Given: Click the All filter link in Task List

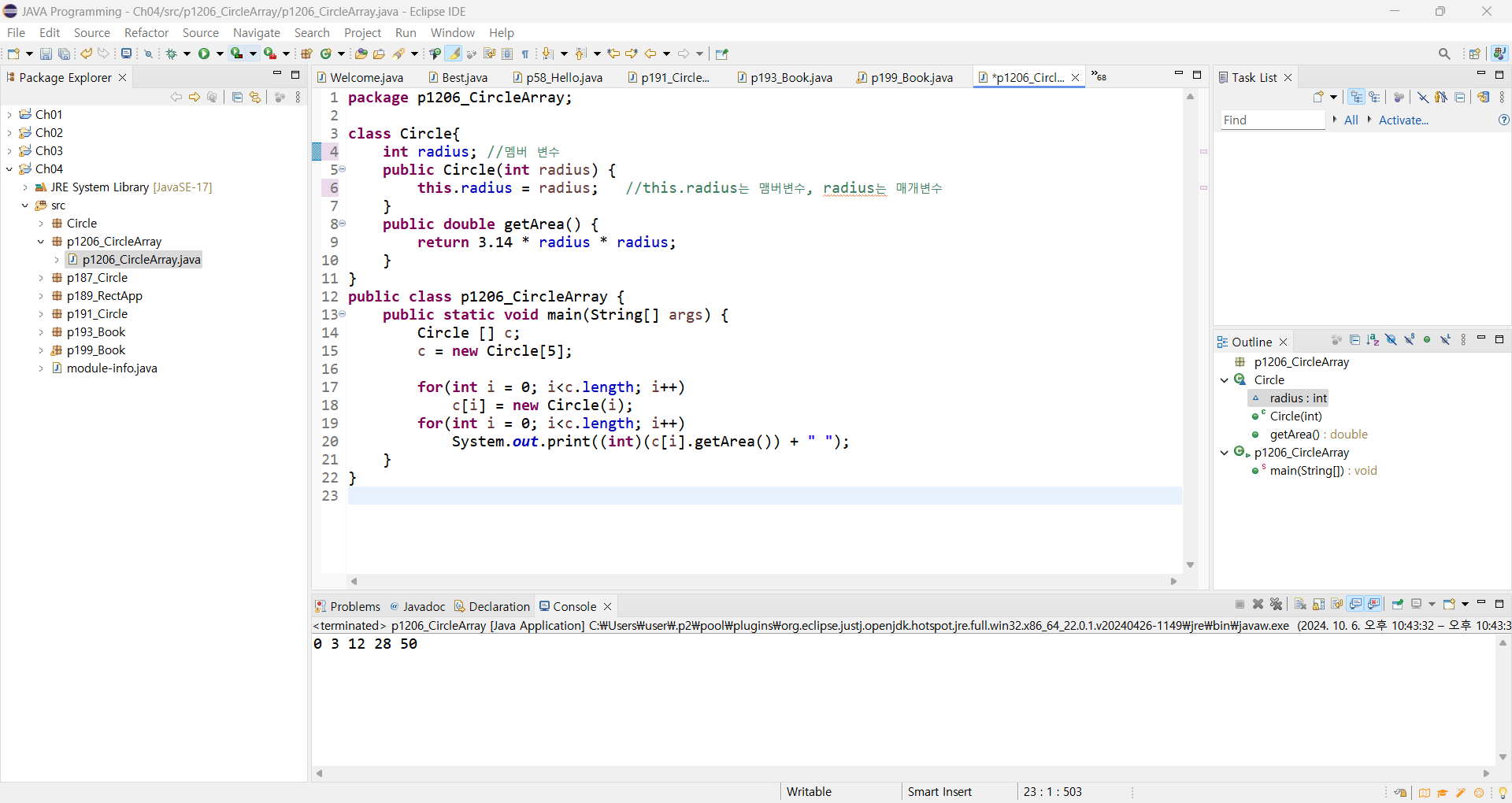Looking at the screenshot, I should coord(1351,120).
